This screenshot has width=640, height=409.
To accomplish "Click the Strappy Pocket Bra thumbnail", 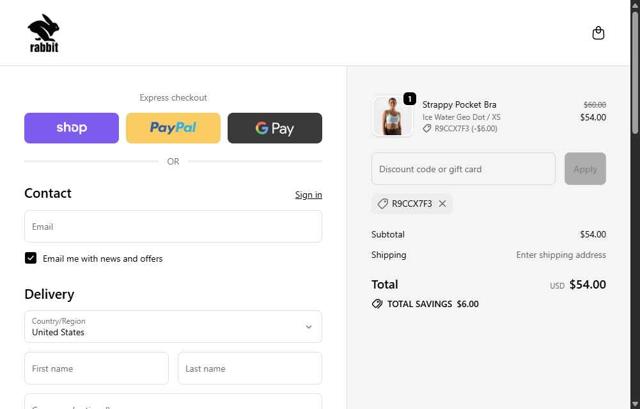I will pos(392,116).
